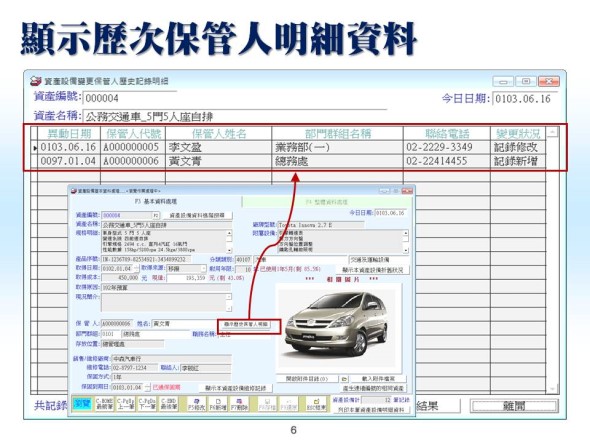Click cell 業務部(一)
This screenshot has width=590, height=443.
pyautogui.click(x=338, y=147)
